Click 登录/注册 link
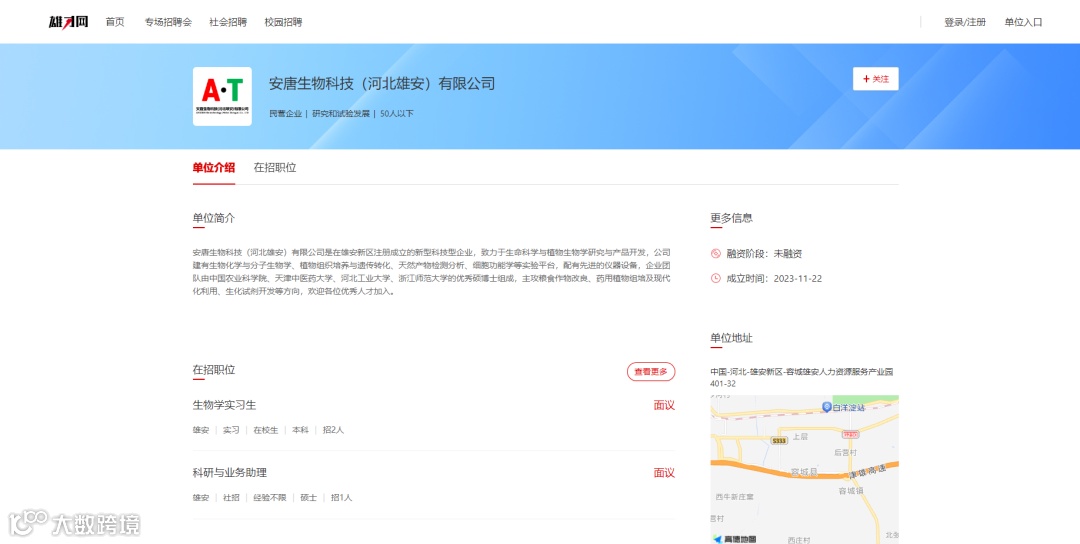 [x=965, y=22]
